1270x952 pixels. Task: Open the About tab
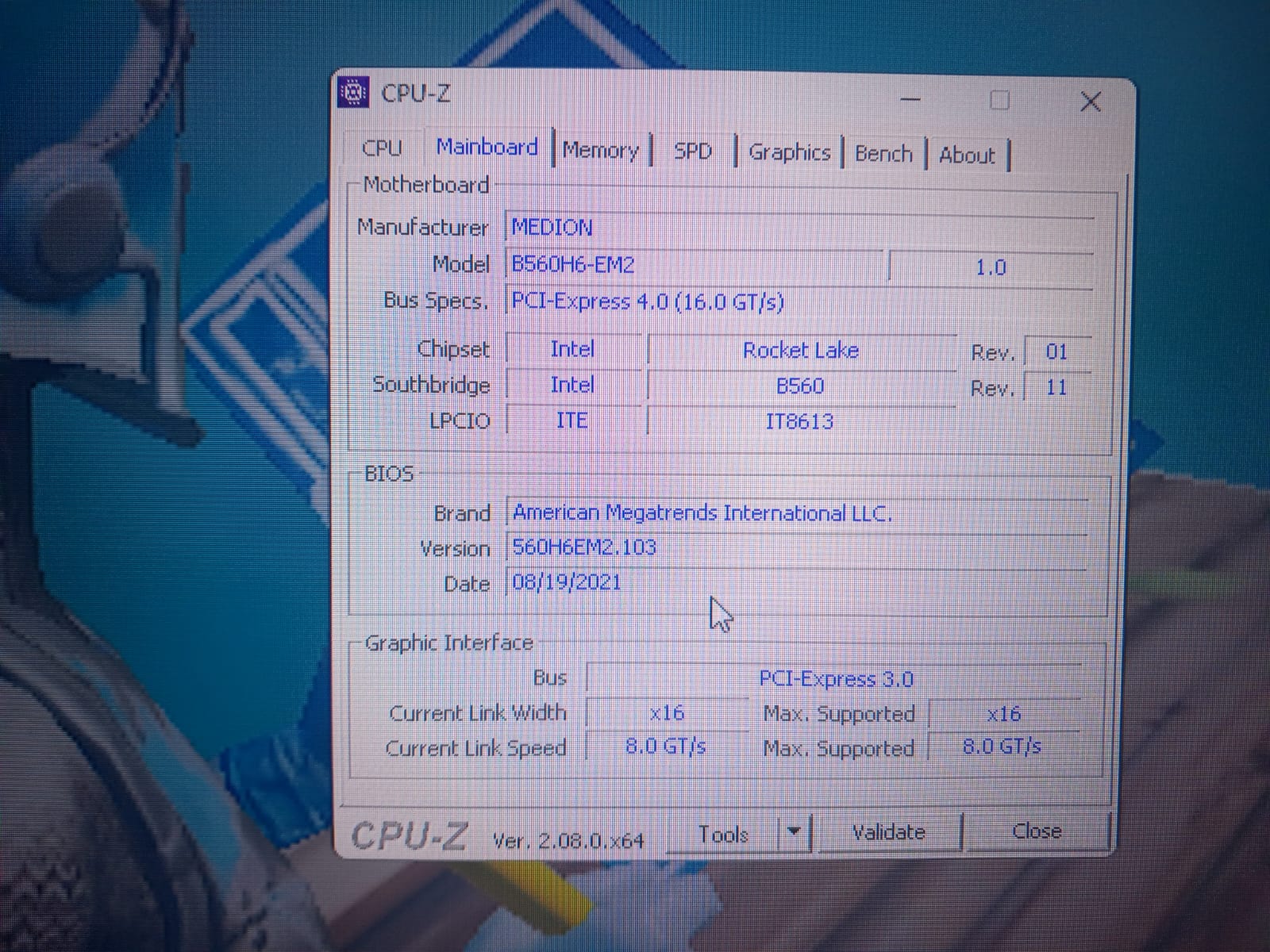[x=967, y=155]
